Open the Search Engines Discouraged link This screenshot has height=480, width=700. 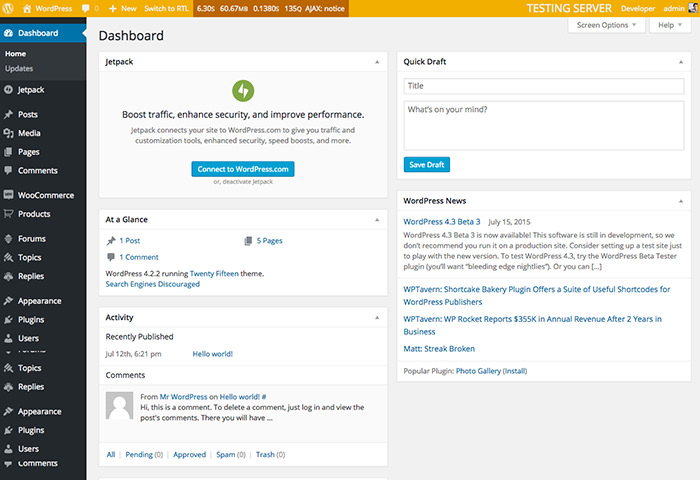pyautogui.click(x=152, y=284)
